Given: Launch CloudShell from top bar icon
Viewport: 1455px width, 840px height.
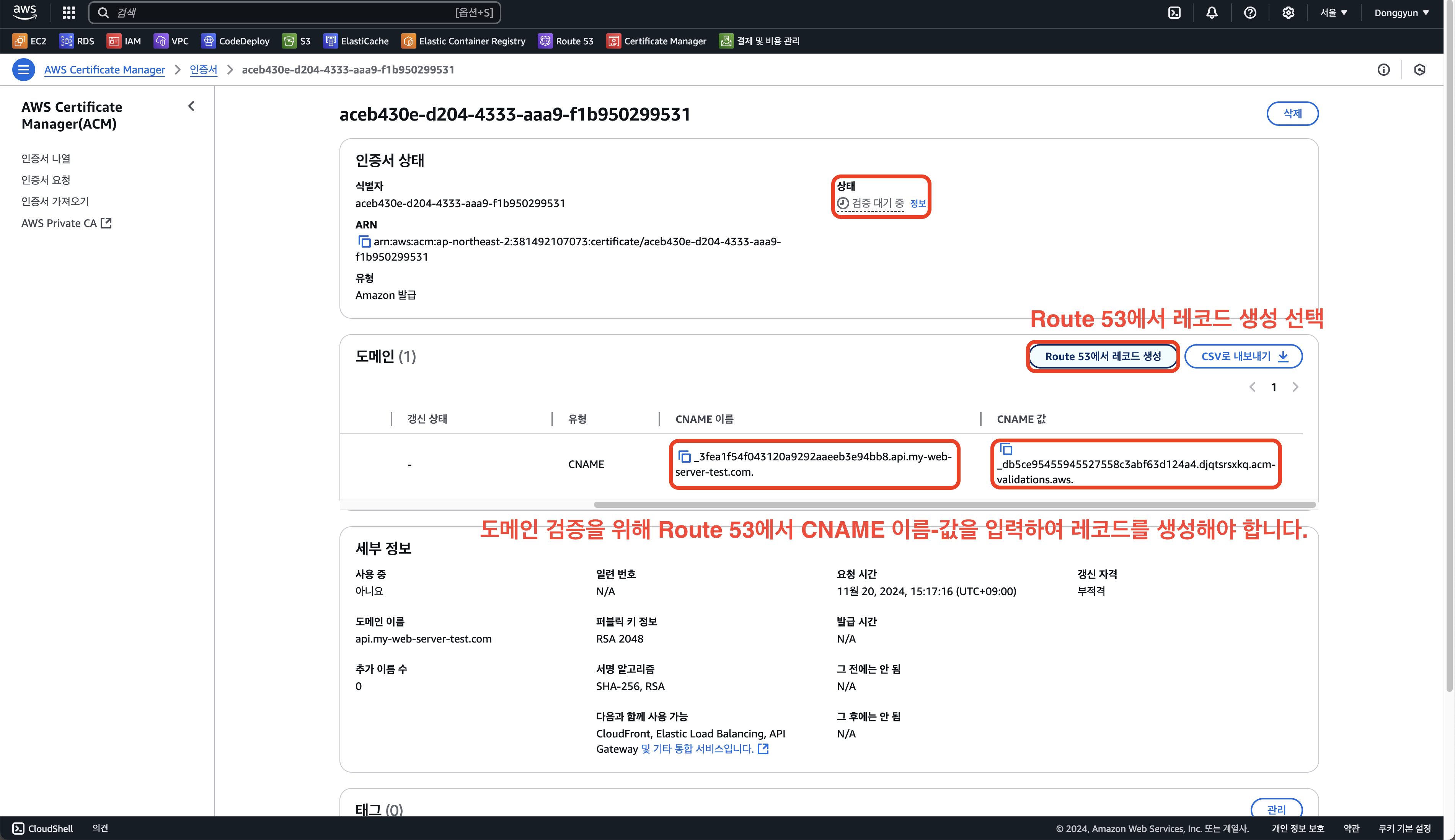Looking at the screenshot, I should click(1174, 13).
